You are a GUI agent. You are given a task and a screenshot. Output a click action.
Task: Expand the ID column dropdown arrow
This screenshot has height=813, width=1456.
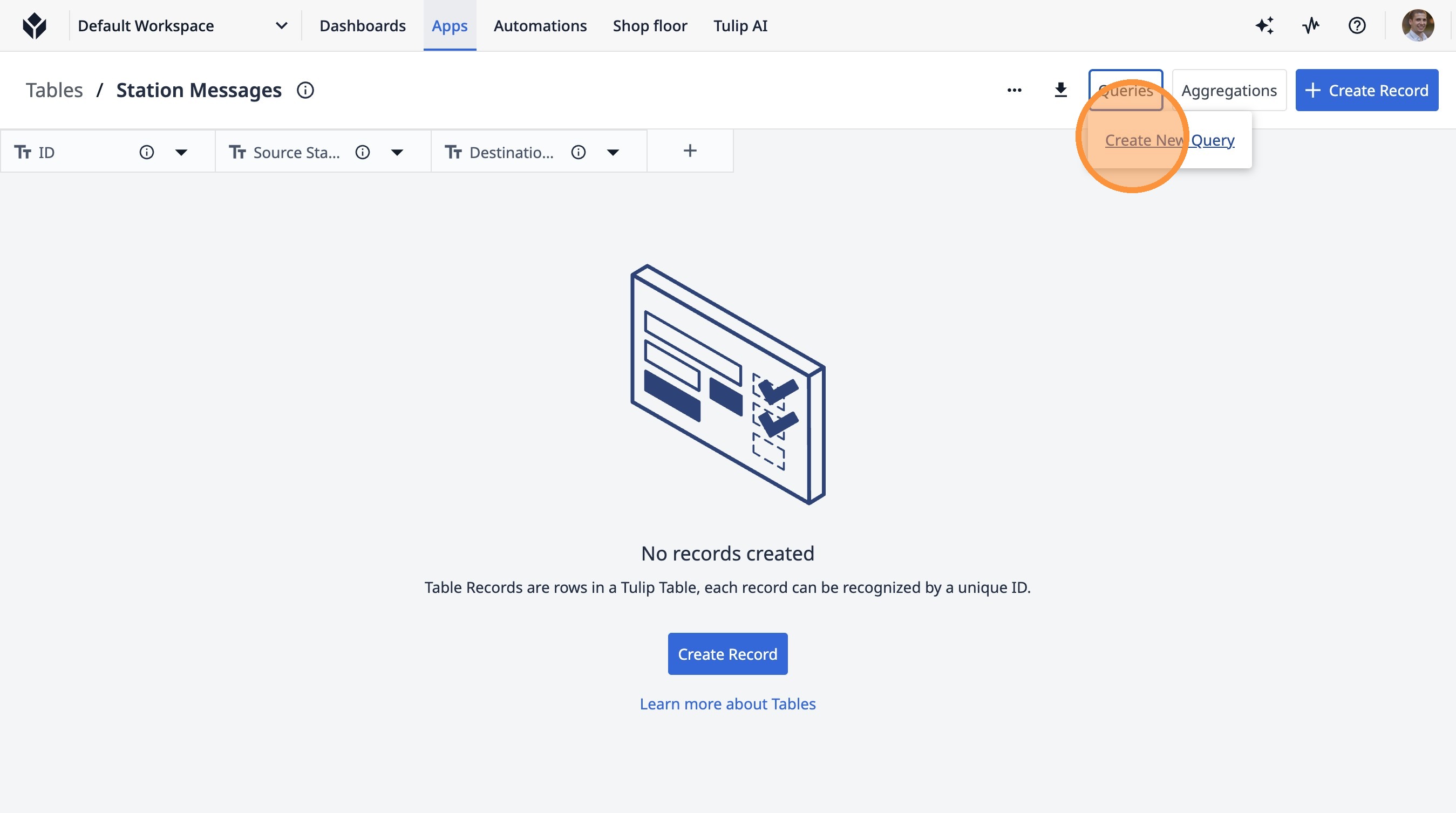181,153
